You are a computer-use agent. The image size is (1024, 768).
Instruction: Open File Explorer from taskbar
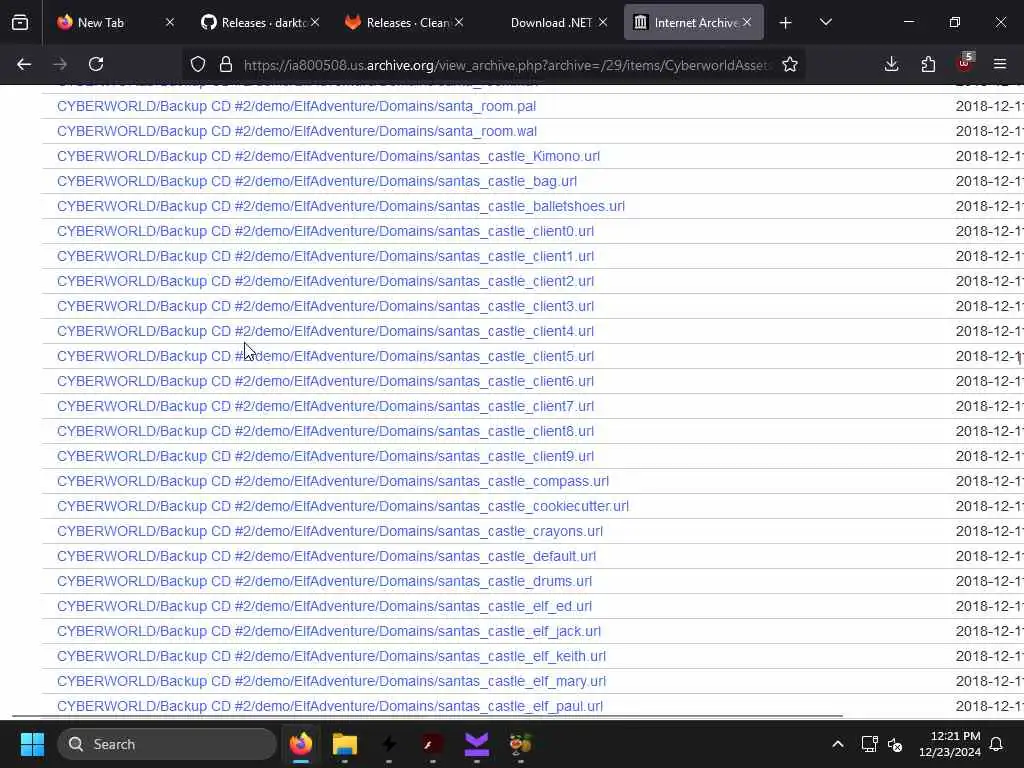[345, 744]
